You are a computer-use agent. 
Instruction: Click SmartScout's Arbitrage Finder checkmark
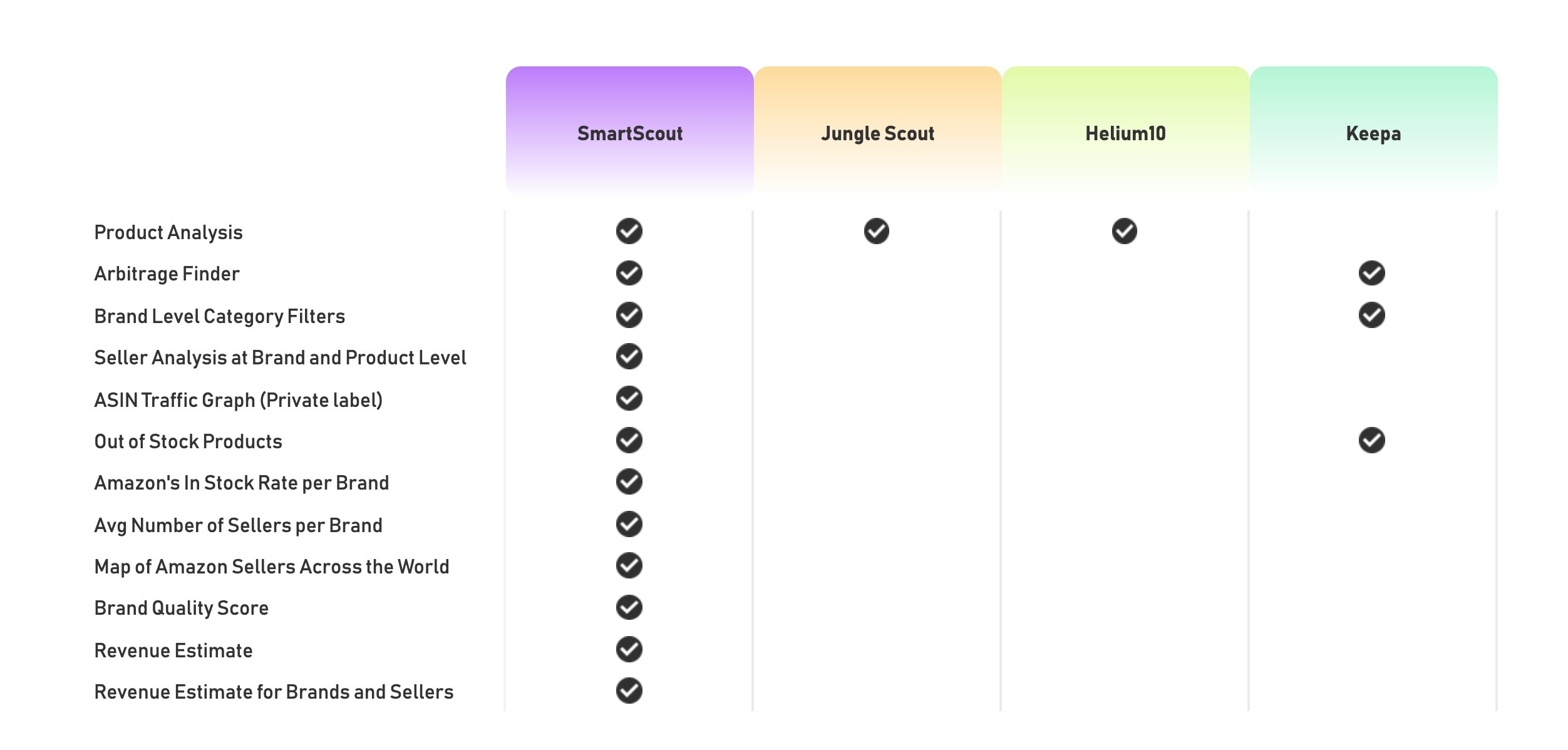coord(629,273)
